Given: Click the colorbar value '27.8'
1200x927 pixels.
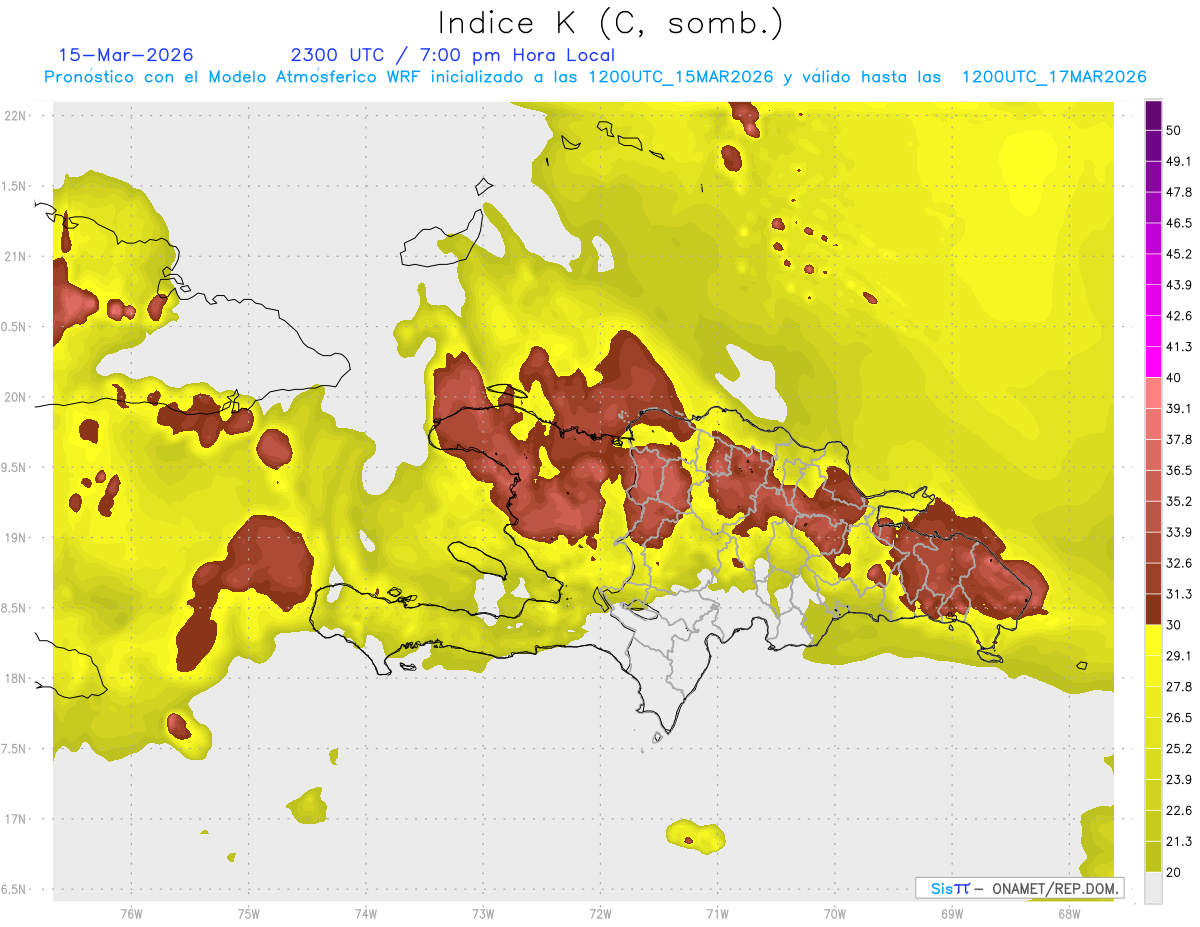Looking at the screenshot, I should tap(1179, 686).
